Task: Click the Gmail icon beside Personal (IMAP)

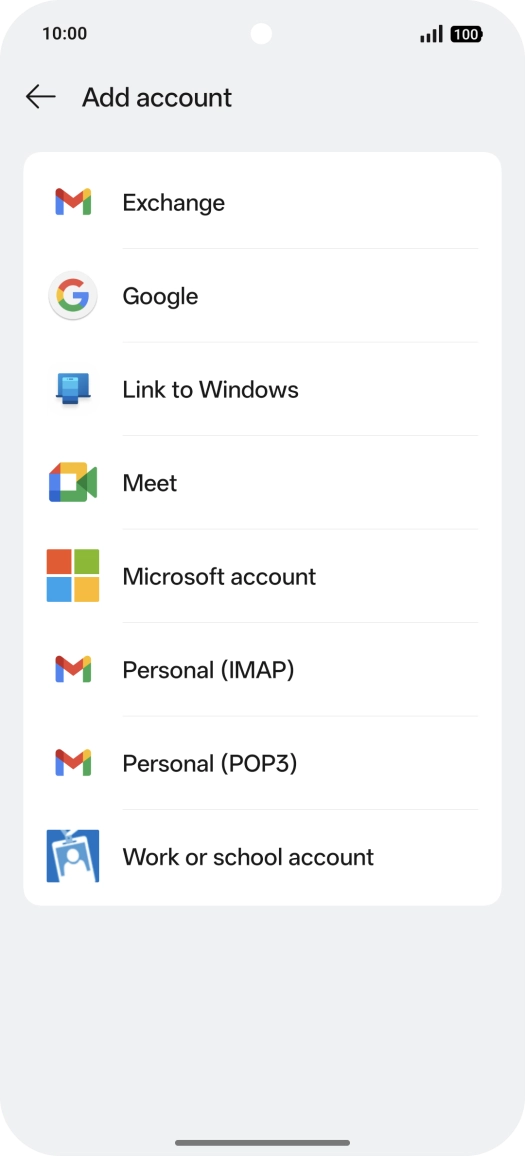Action: 73,669
